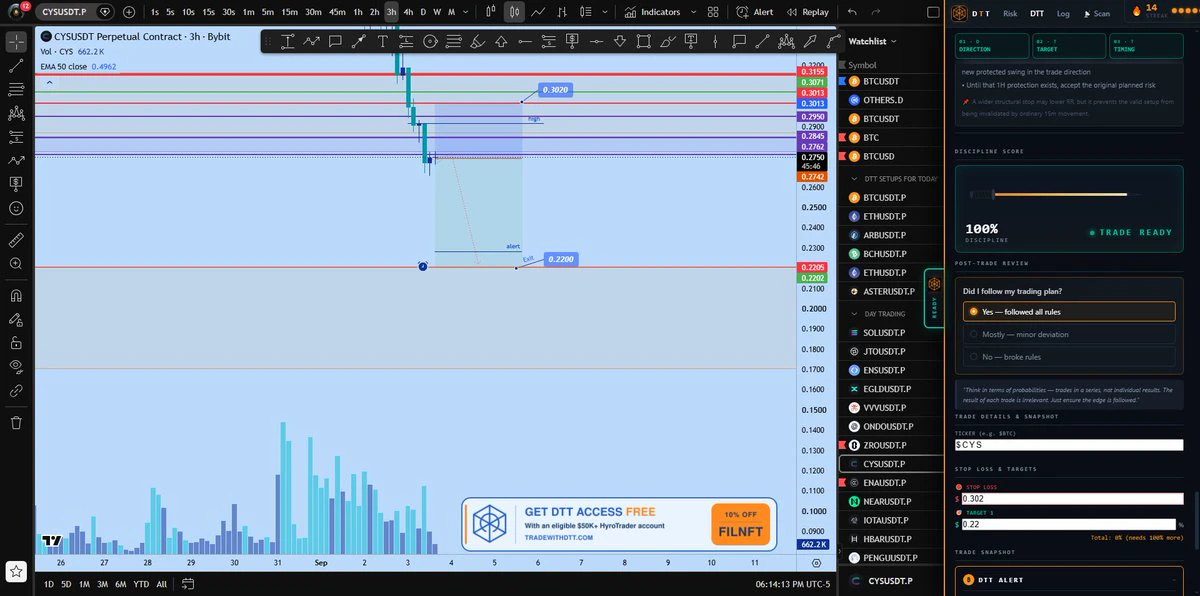Switch to 15m timeframe

click(x=289, y=12)
